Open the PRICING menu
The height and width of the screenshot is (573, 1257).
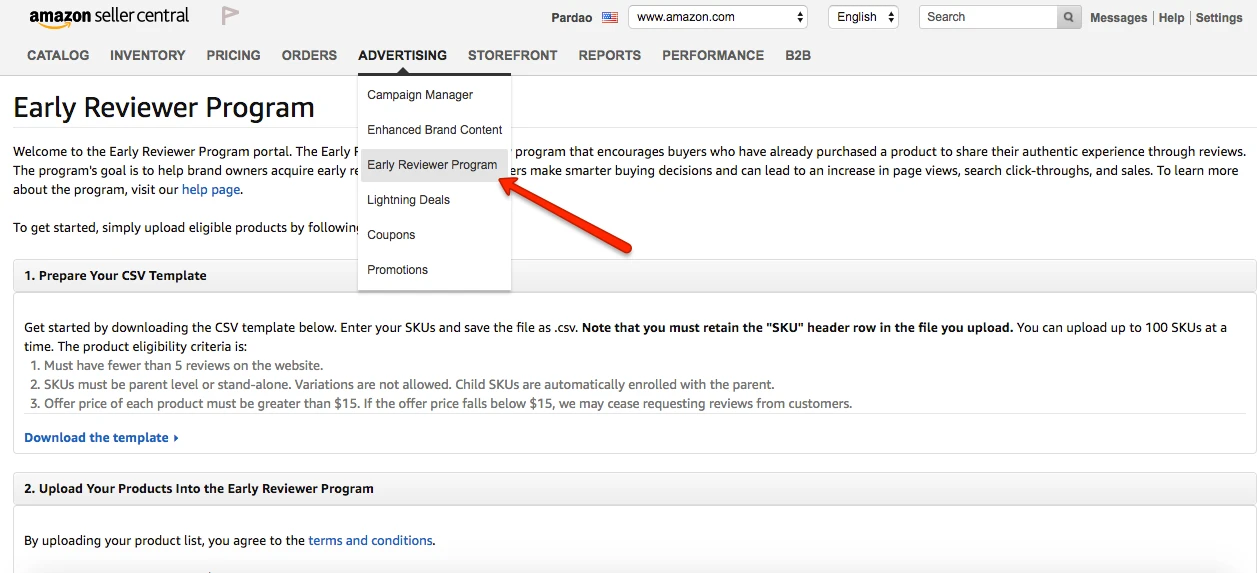click(x=233, y=55)
